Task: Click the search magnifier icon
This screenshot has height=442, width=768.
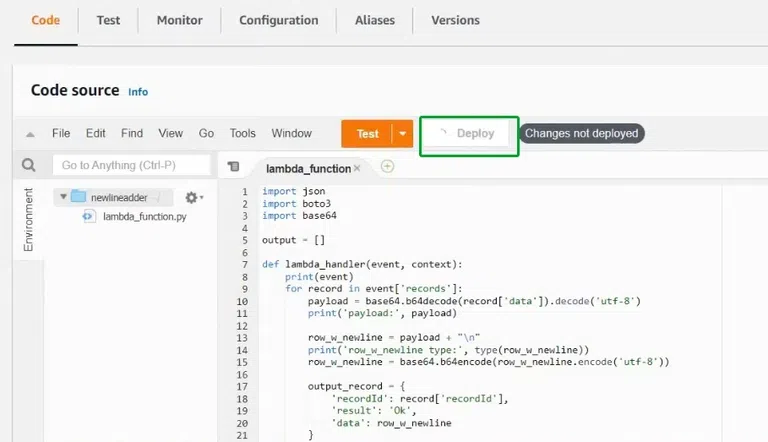Action: point(28,165)
